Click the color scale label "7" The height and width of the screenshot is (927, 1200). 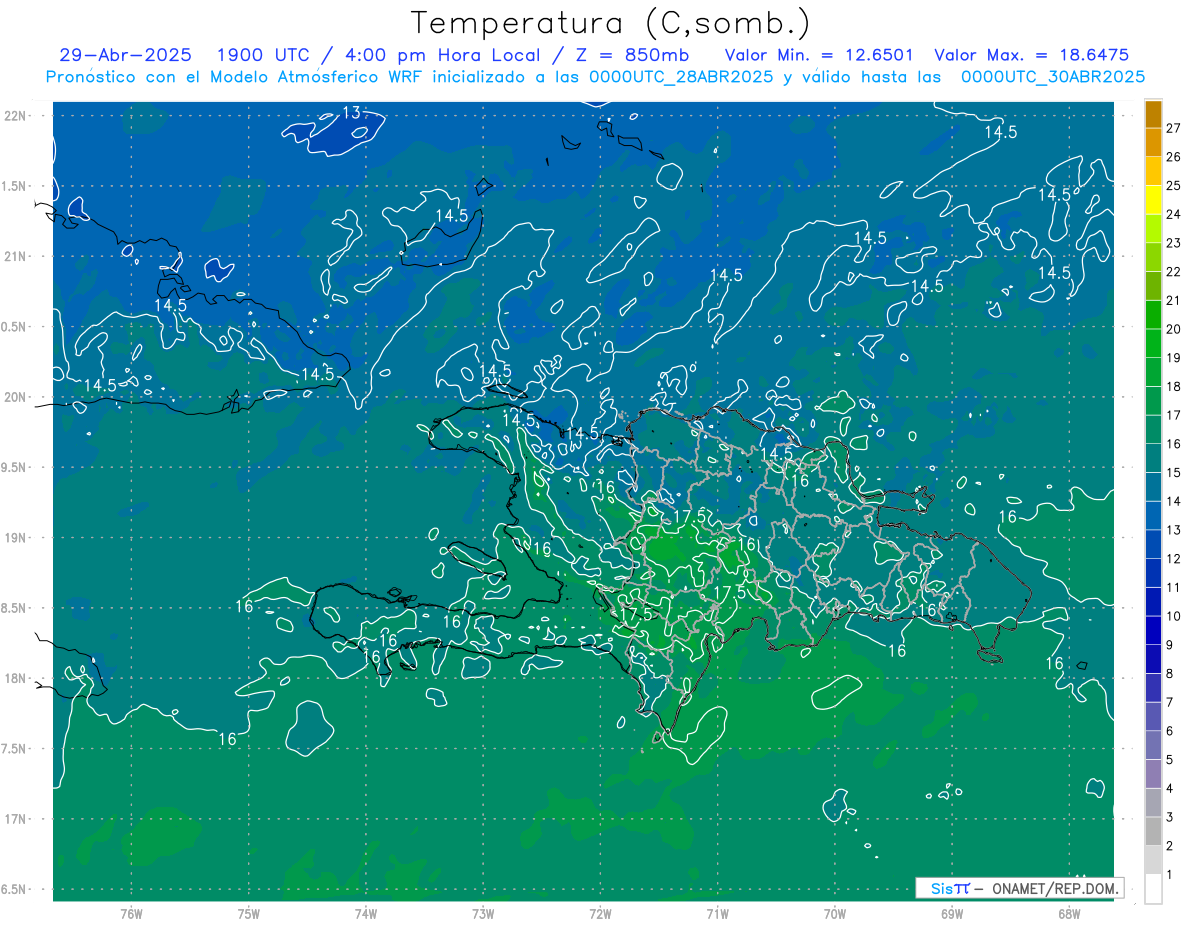click(1170, 703)
